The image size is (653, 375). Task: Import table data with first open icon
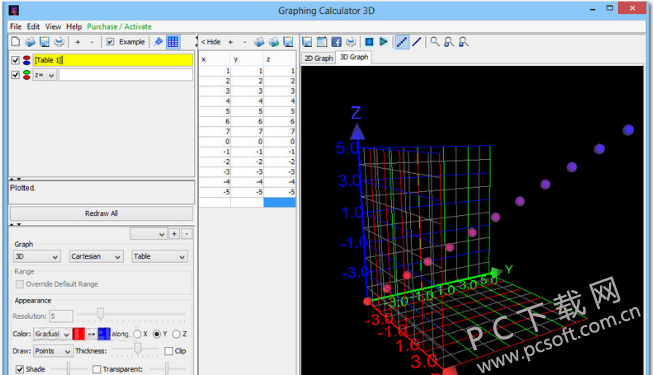(259, 42)
